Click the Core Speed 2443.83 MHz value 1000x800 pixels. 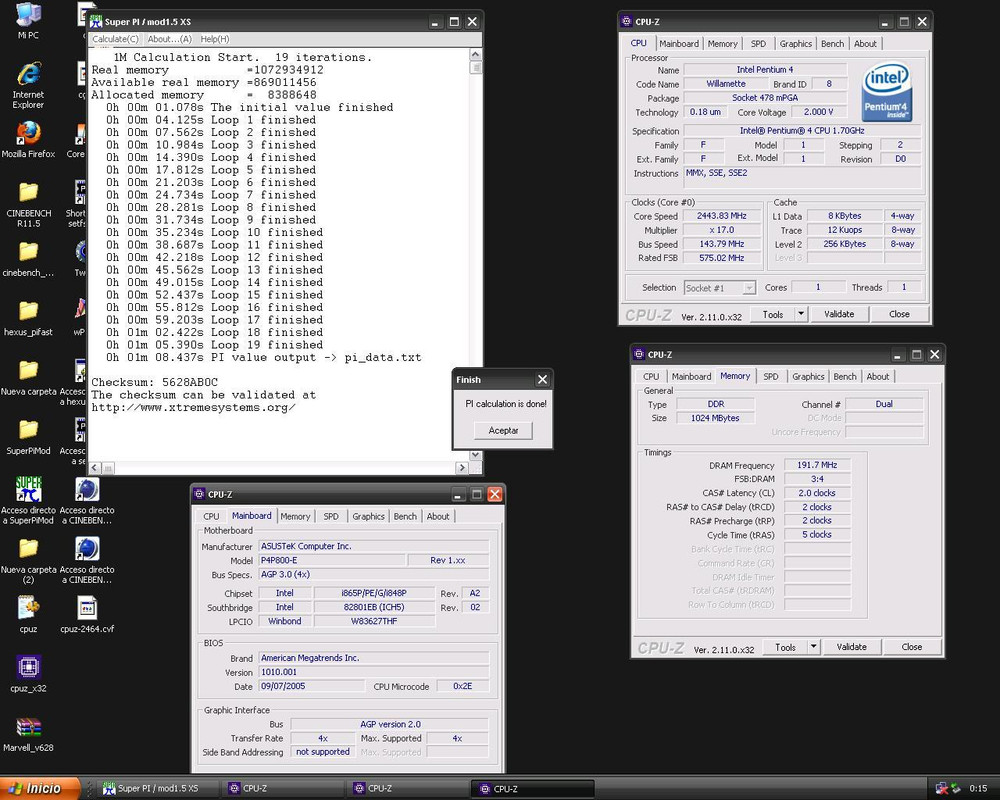[x=722, y=216]
